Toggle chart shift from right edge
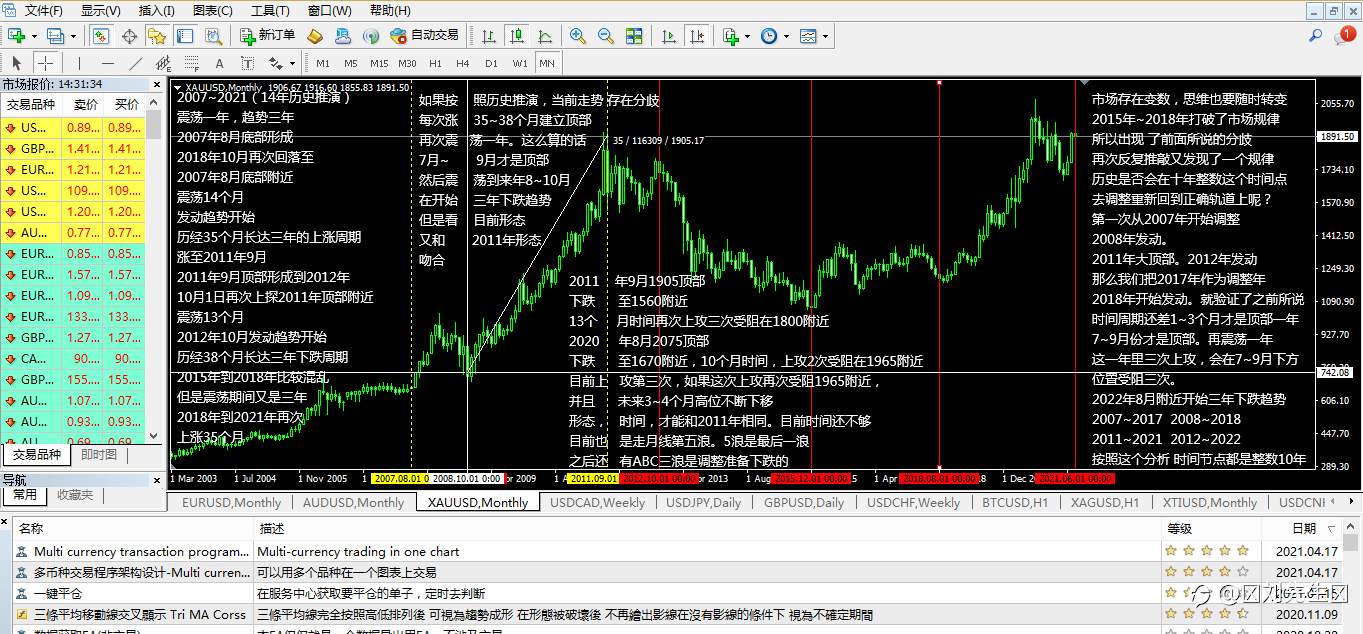The image size is (1363, 634). [x=698, y=35]
